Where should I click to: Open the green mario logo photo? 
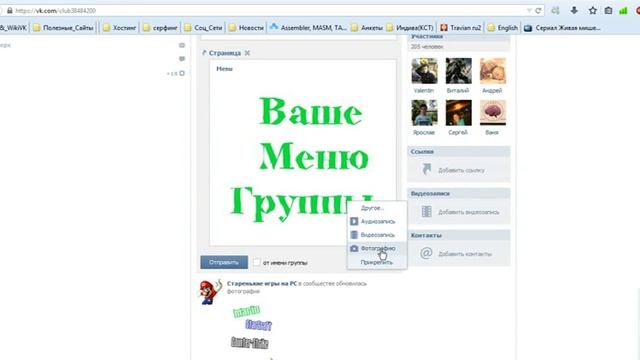[x=247, y=311]
